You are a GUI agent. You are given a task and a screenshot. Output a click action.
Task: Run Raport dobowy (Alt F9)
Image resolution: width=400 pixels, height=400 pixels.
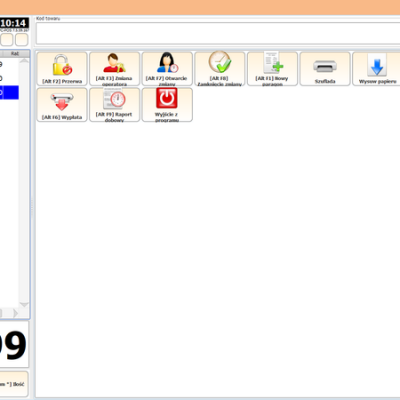point(114,105)
